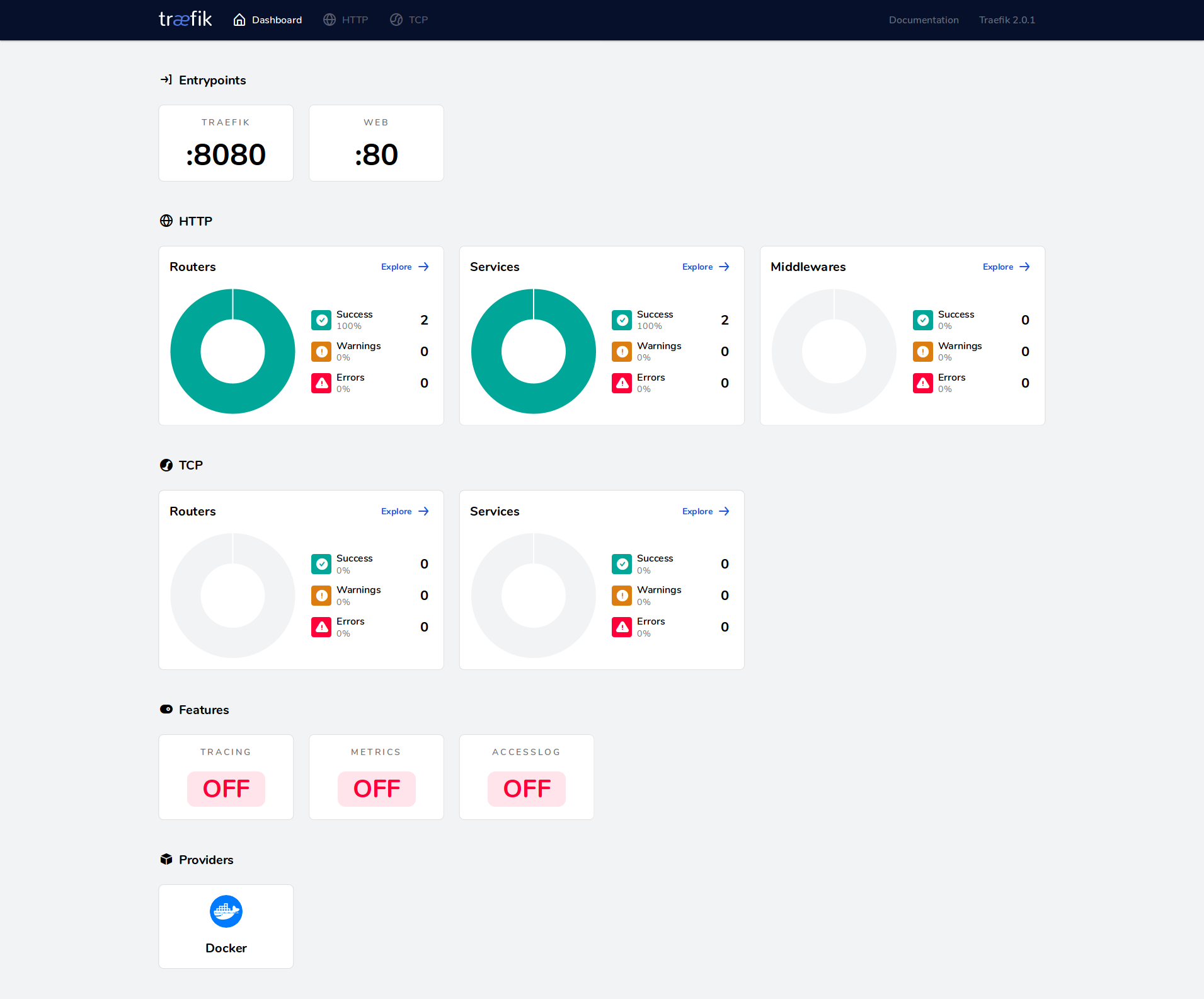Click the Features section toggle icon
Image resolution: width=1204 pixels, height=999 pixels.
point(166,709)
